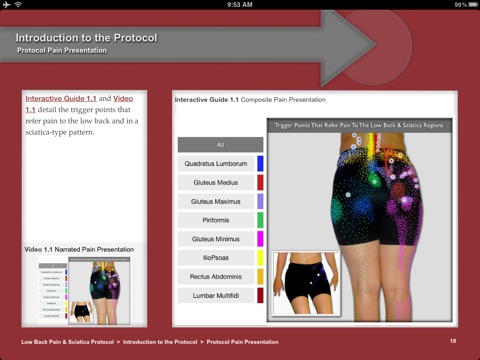Screen dimensions: 480x360
Task: Select the Piriformis button
Action: pos(216,220)
